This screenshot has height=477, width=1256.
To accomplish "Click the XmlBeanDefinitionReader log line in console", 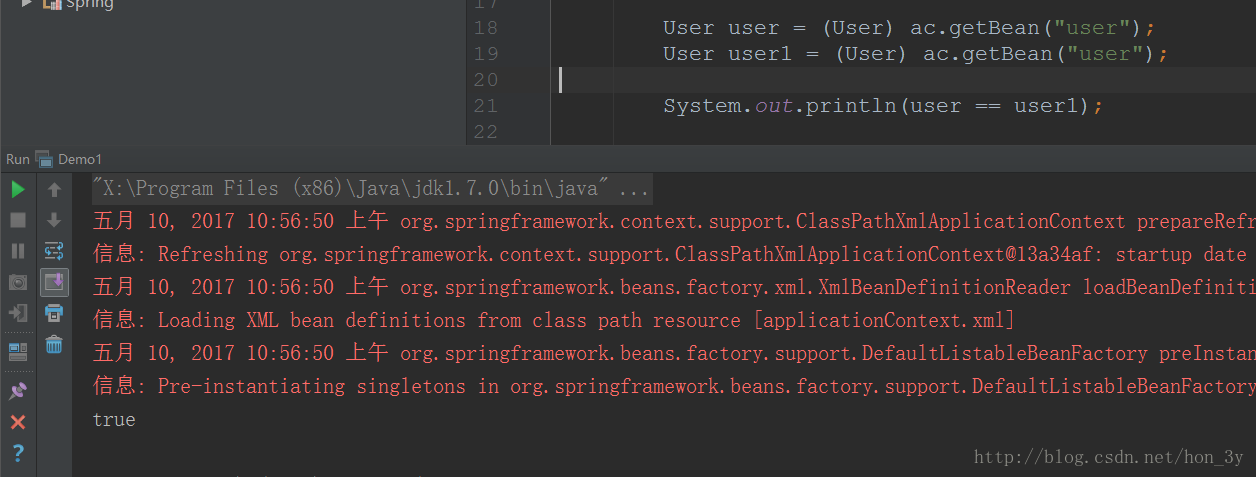I will (674, 288).
